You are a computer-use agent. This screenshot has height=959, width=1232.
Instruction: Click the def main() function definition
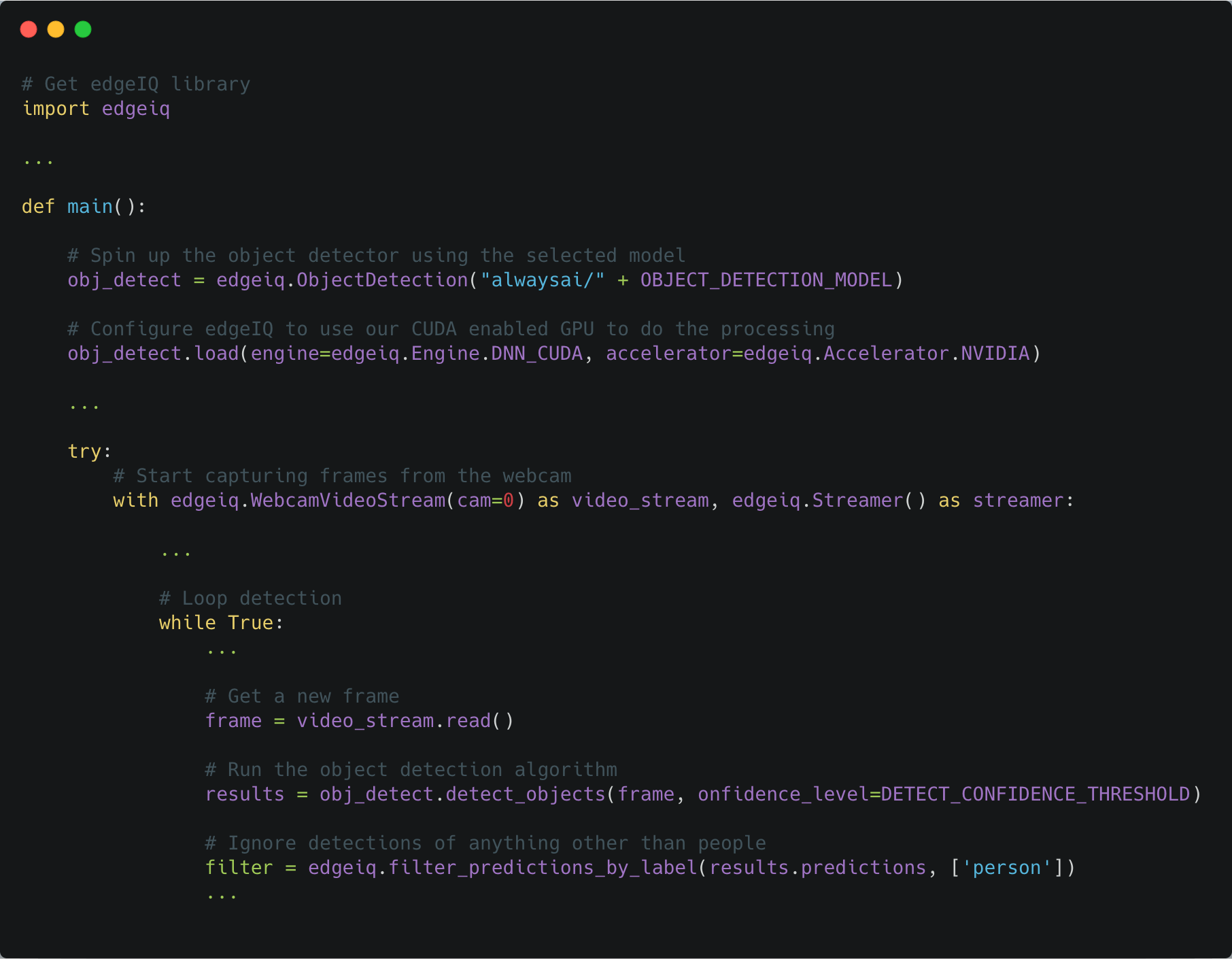[x=83, y=206]
